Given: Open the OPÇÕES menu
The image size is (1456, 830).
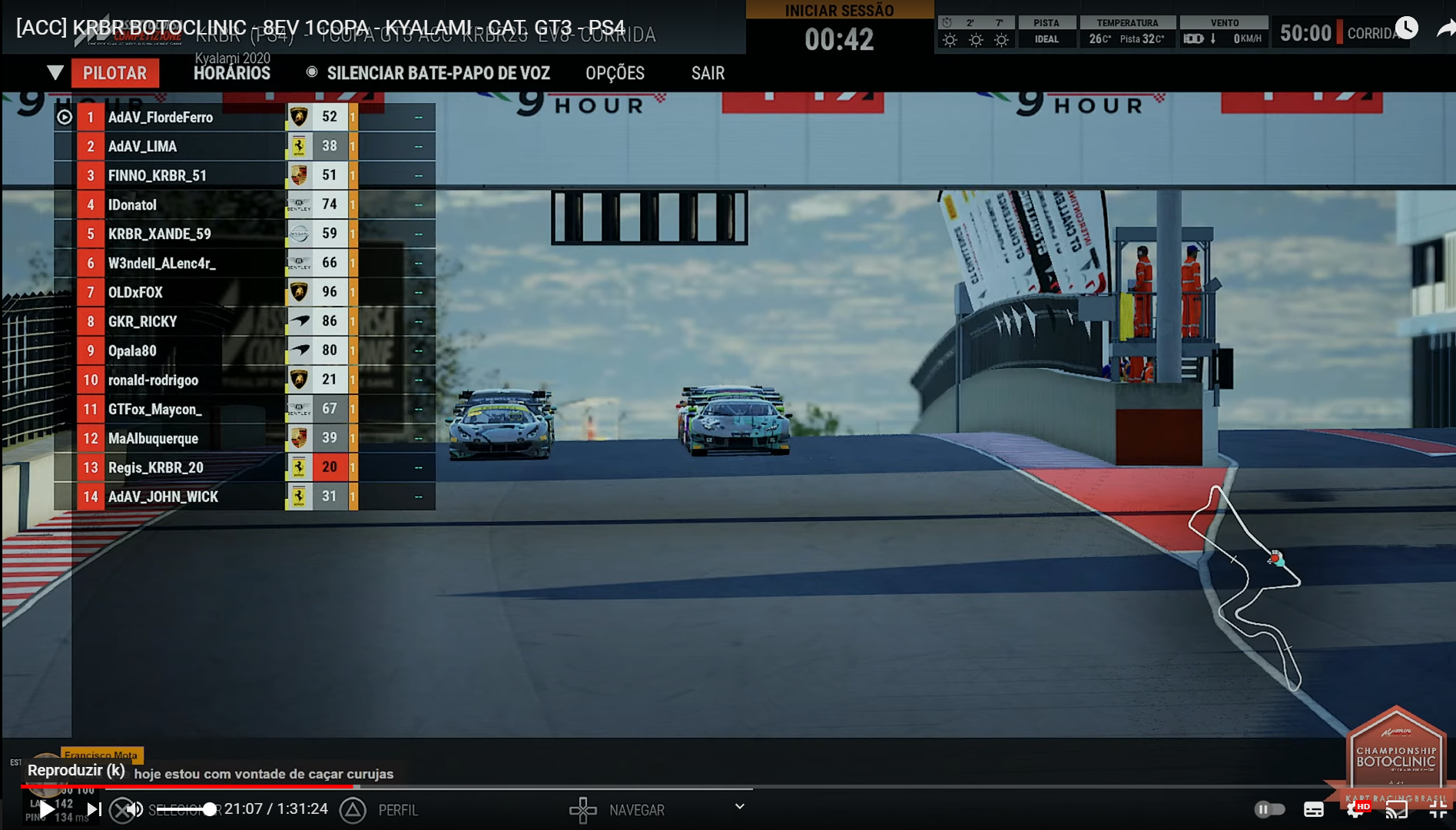Looking at the screenshot, I should coord(615,73).
